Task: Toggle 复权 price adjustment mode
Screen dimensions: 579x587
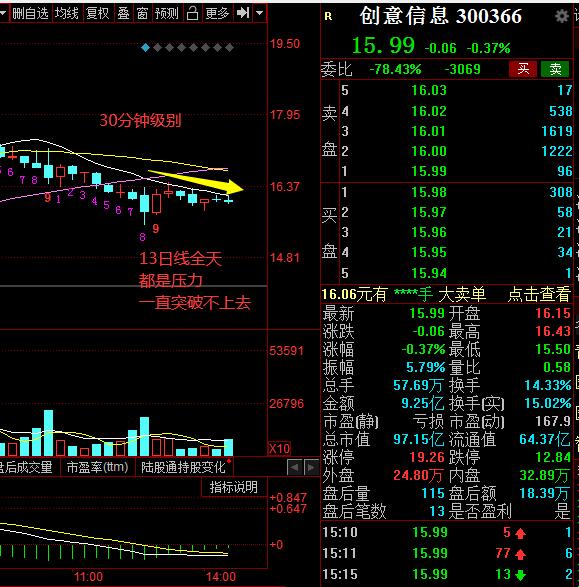Action: point(98,13)
